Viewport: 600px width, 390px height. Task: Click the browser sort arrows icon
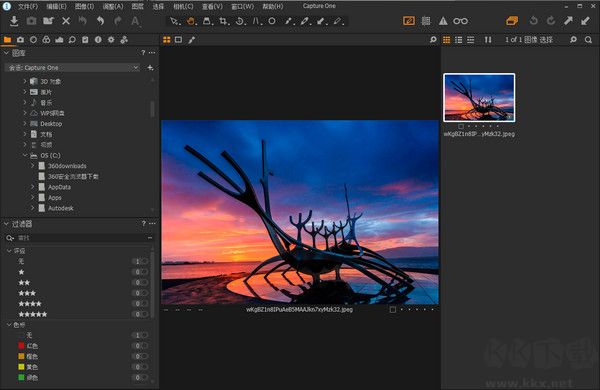click(488, 40)
